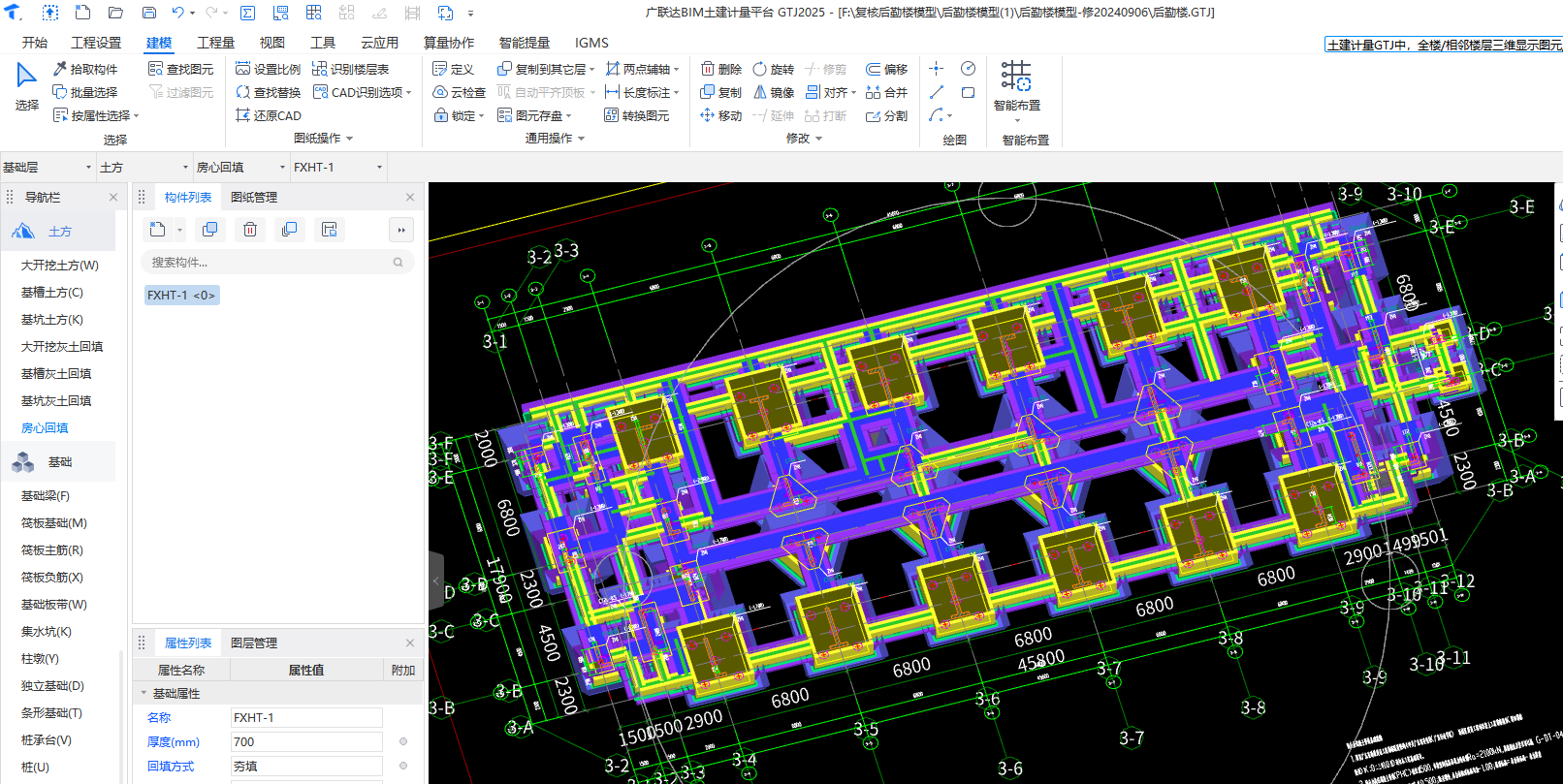Switch to 图纸管理 tab
The width and height of the screenshot is (1563, 784).
pyautogui.click(x=254, y=197)
